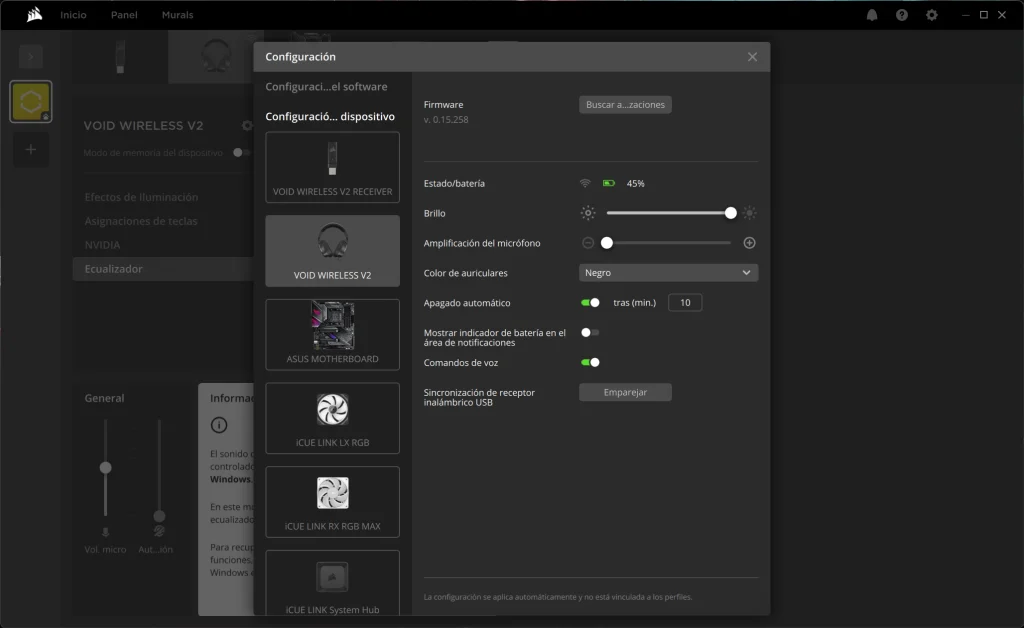Screen dimensions: 1024x628
Task: Click the gear next to VOID WIRELESS V2
Action: [247, 125]
